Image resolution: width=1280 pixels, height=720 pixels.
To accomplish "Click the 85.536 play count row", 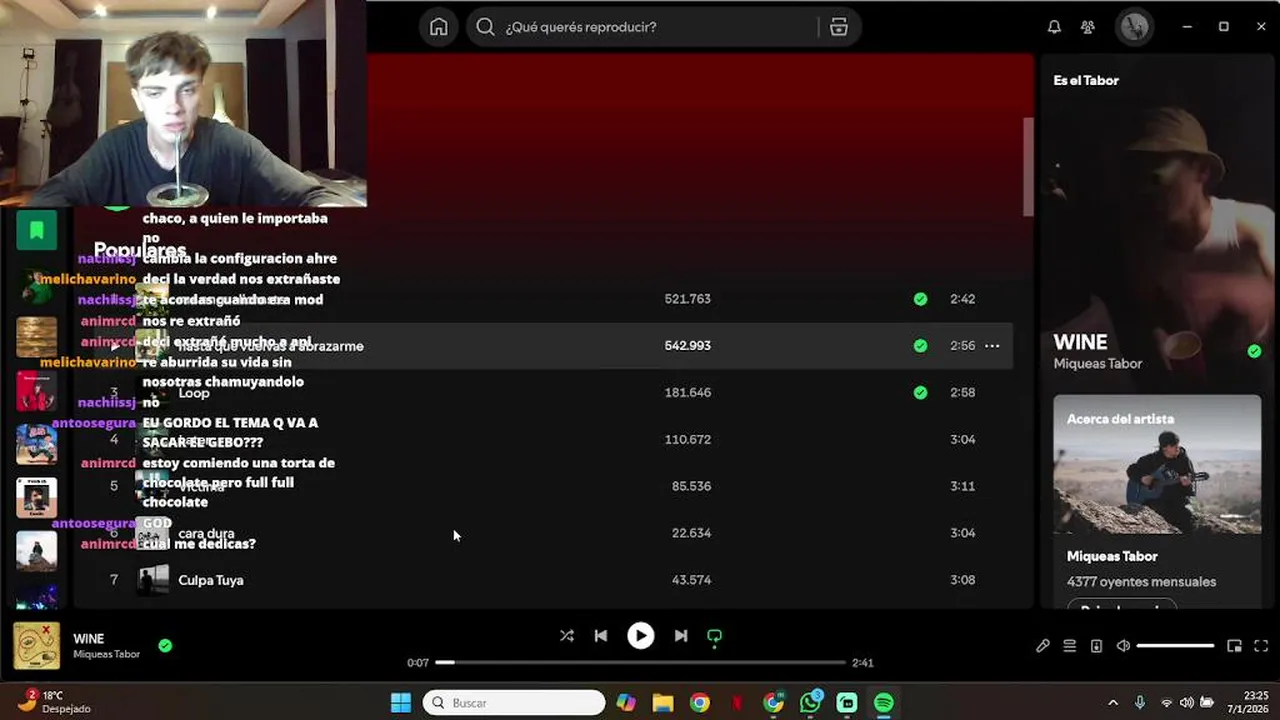I will pos(691,486).
